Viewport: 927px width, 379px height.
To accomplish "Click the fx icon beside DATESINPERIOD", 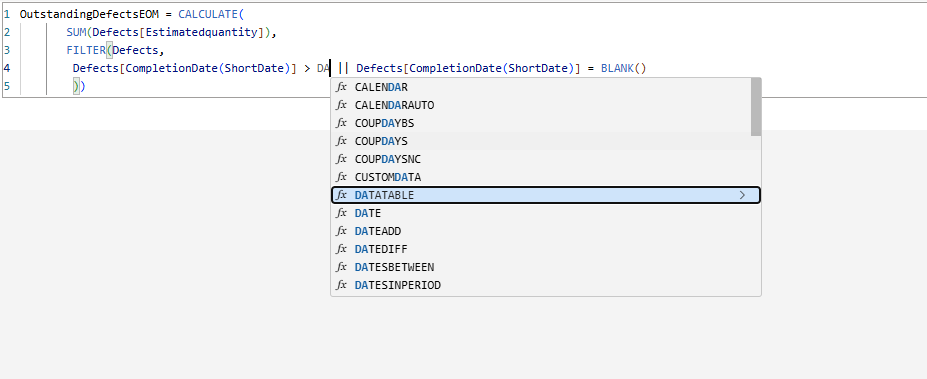I will 341,285.
